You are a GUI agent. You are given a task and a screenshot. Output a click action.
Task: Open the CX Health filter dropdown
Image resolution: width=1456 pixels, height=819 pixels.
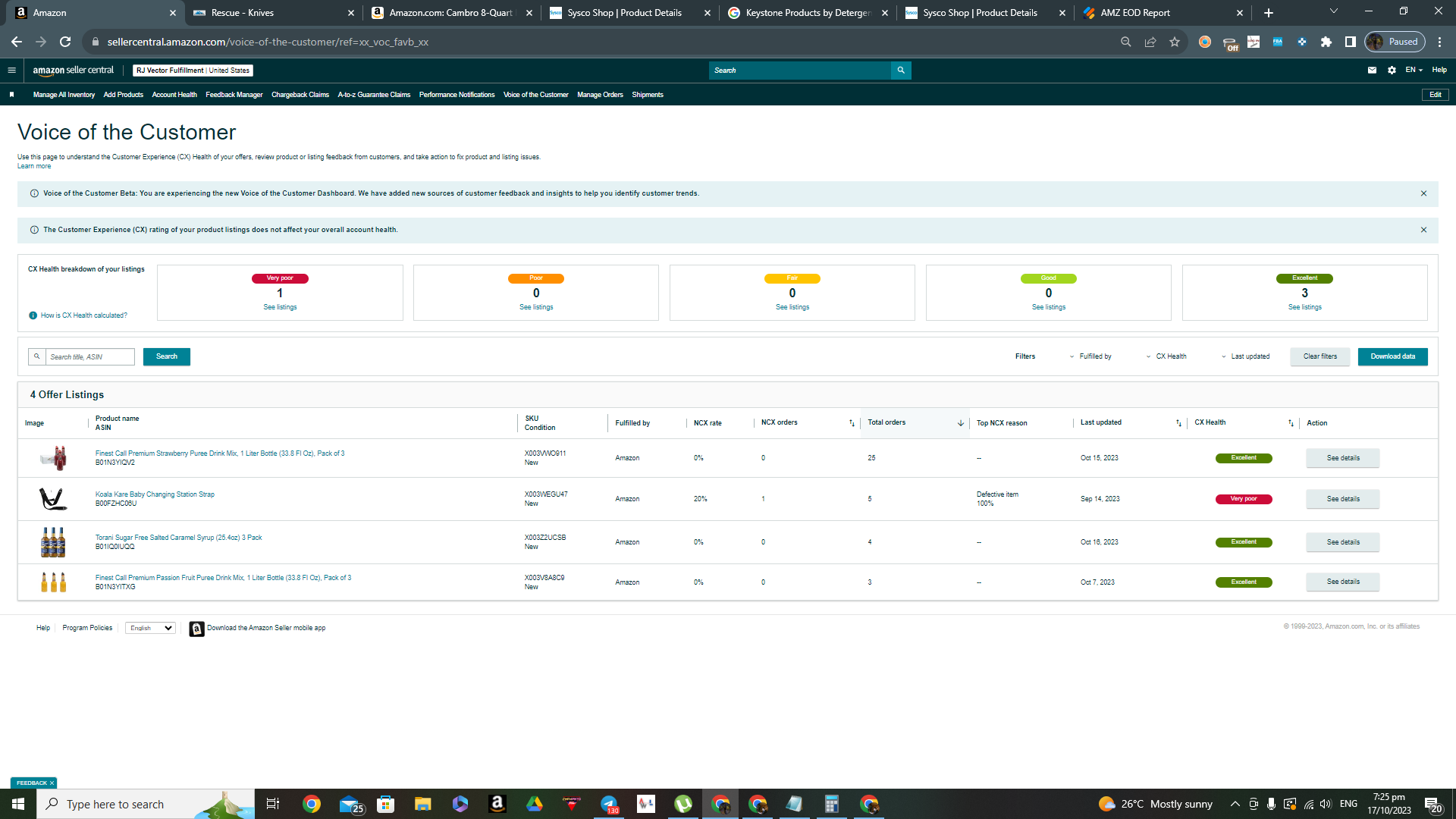[x=1166, y=356]
